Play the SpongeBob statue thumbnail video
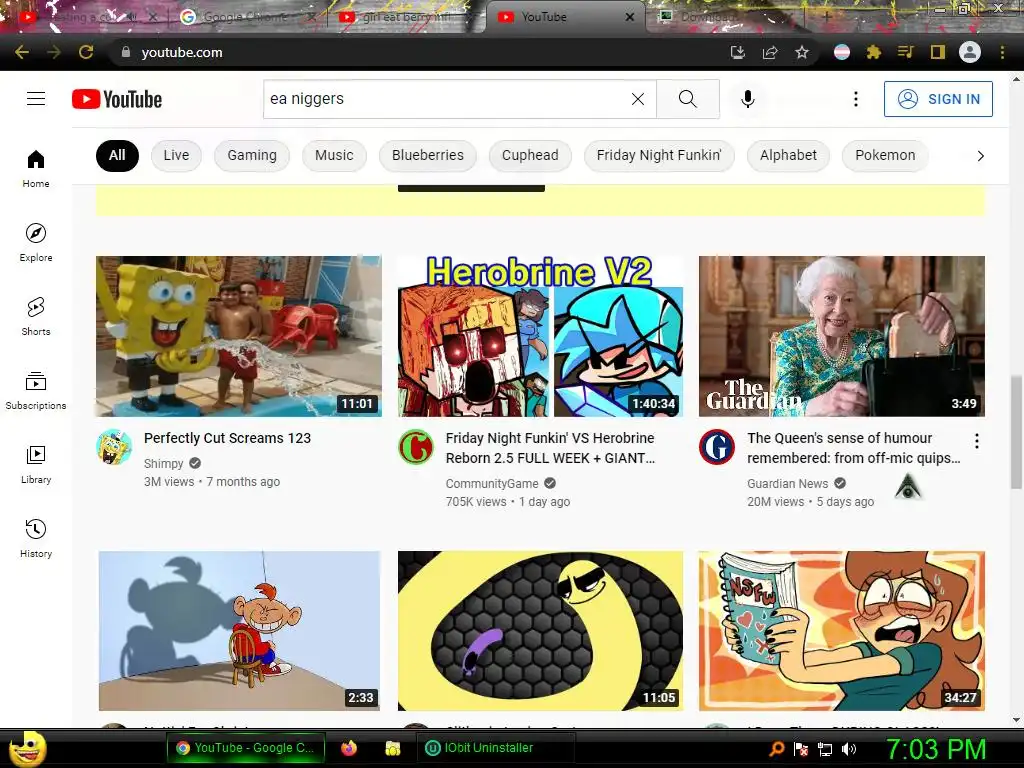The image size is (1024, 768). (239, 336)
